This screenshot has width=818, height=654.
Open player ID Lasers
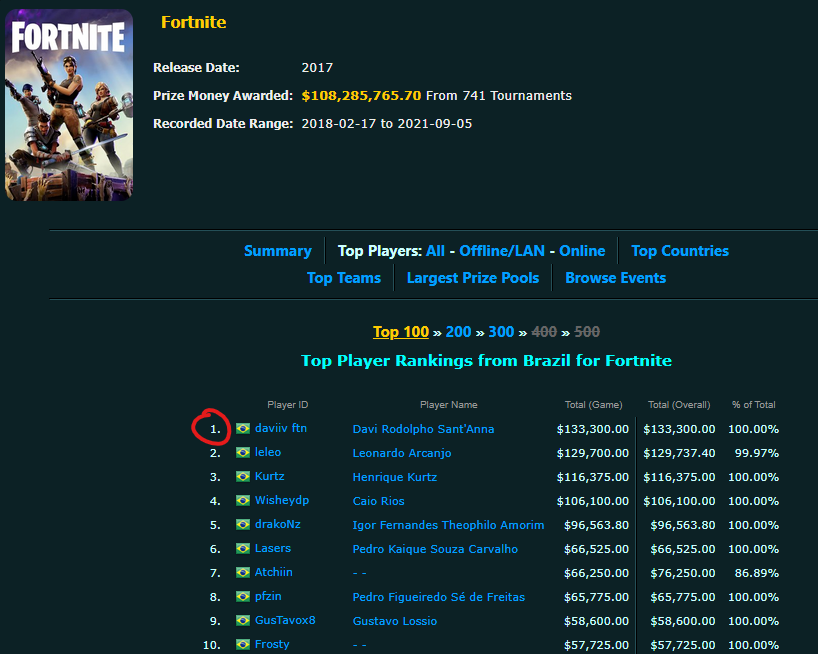[273, 548]
